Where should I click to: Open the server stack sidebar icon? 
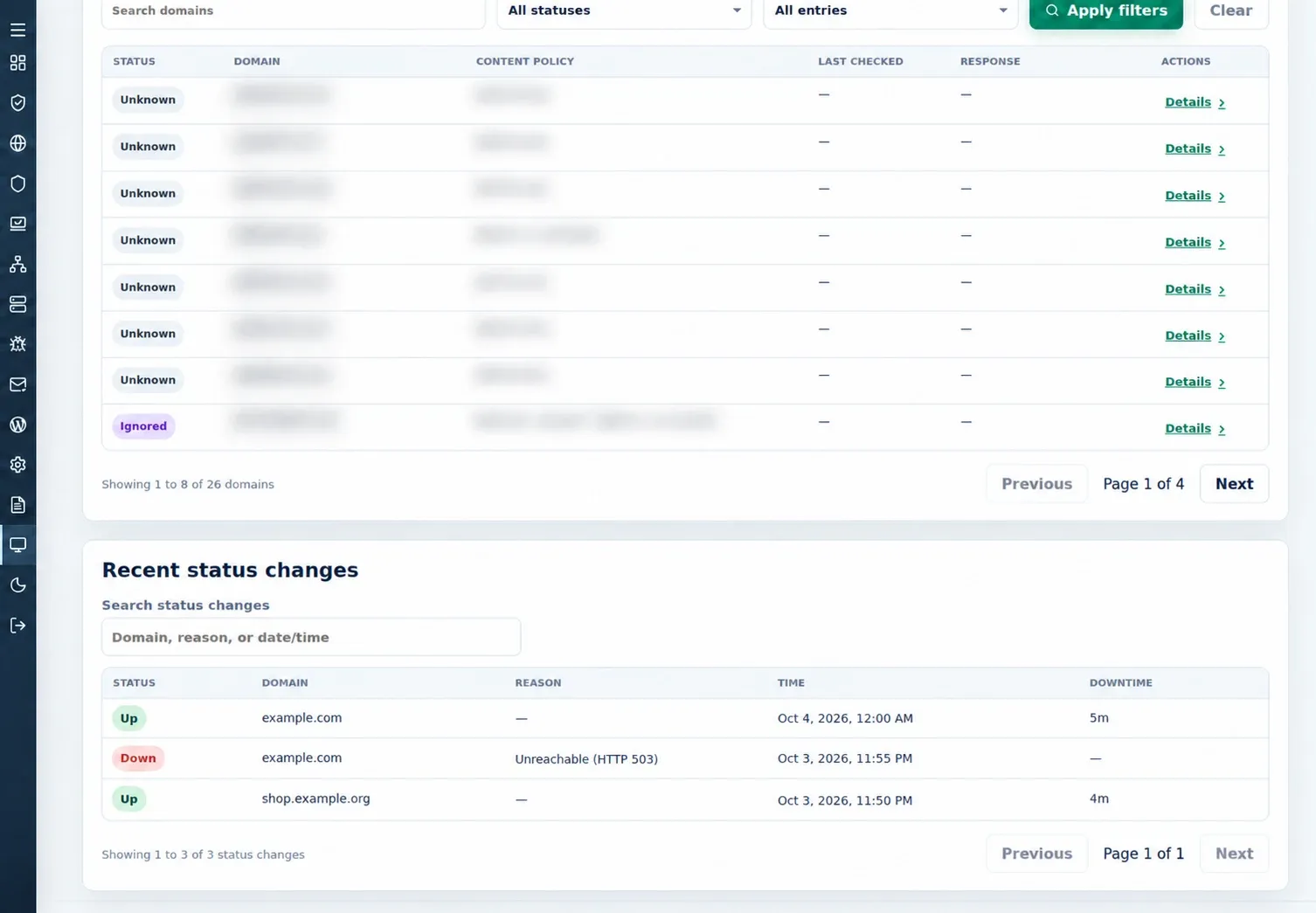pyautogui.click(x=17, y=304)
